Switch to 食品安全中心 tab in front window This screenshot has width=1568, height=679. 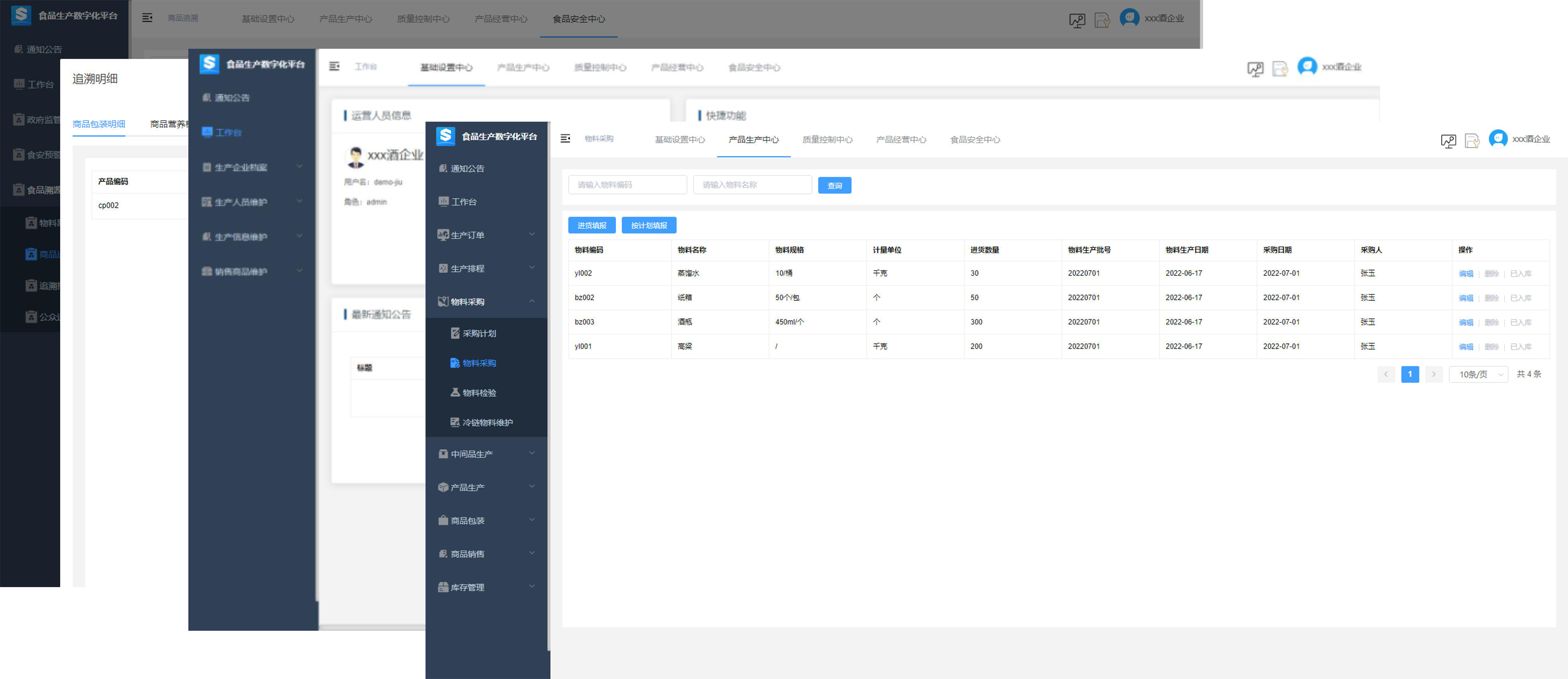(x=975, y=140)
